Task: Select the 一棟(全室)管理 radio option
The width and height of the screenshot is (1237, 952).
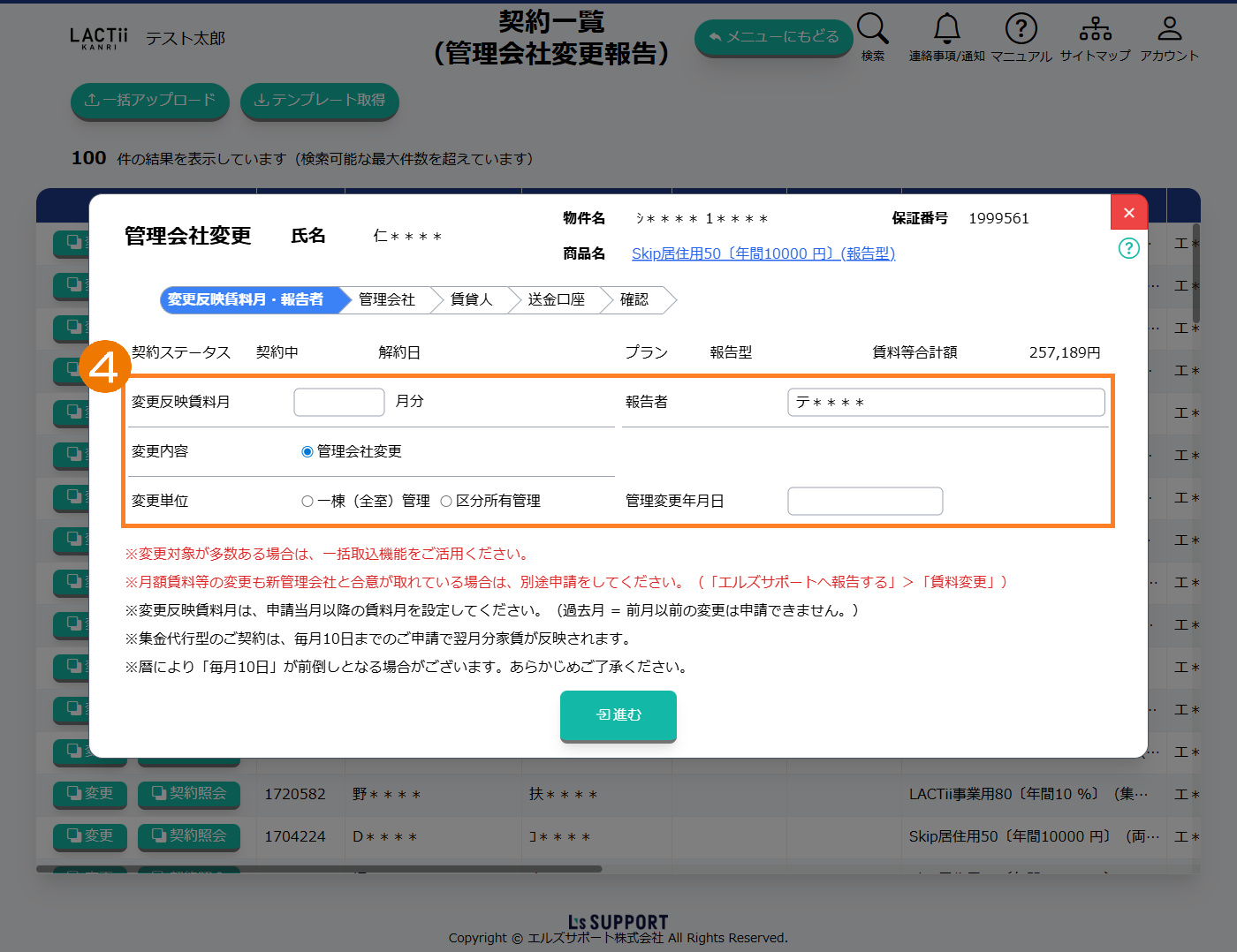Action: point(307,502)
